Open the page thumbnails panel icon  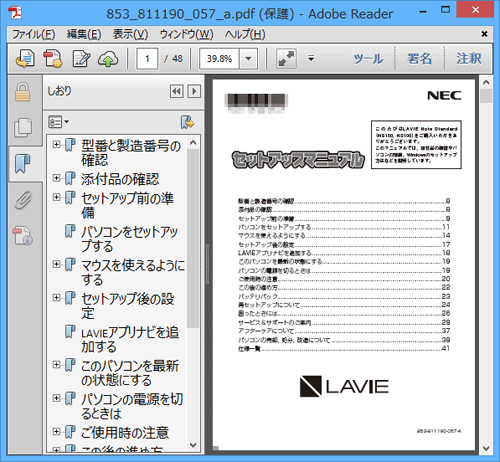[x=23, y=127]
